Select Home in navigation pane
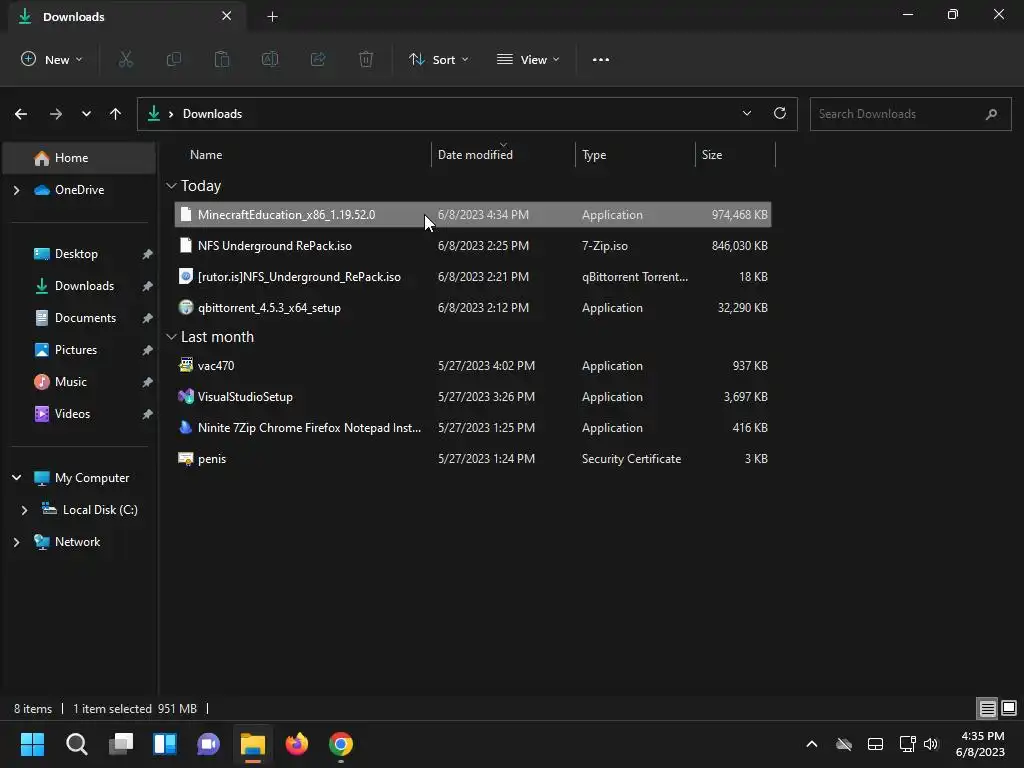Screen dimensions: 1024x768 (x=79, y=158)
